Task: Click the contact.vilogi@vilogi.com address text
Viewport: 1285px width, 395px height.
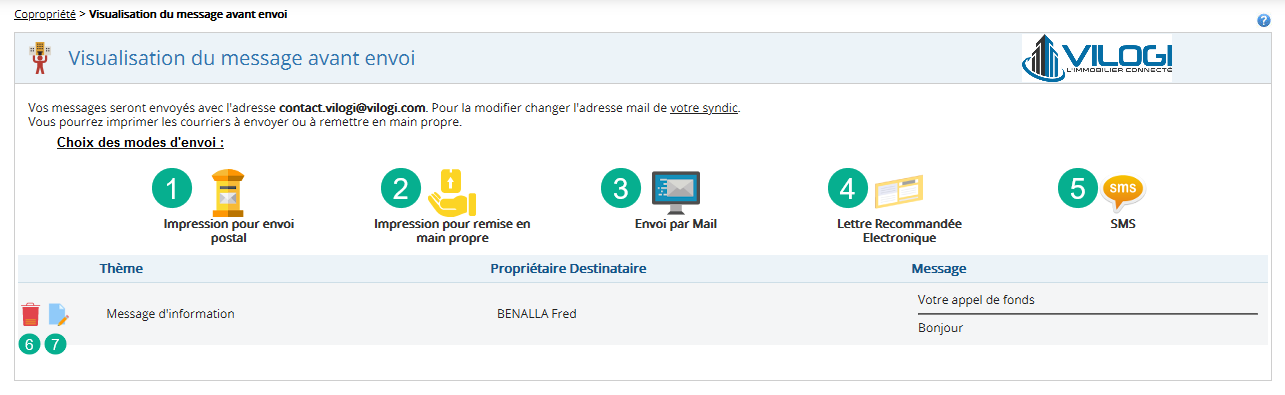Action: [x=353, y=107]
